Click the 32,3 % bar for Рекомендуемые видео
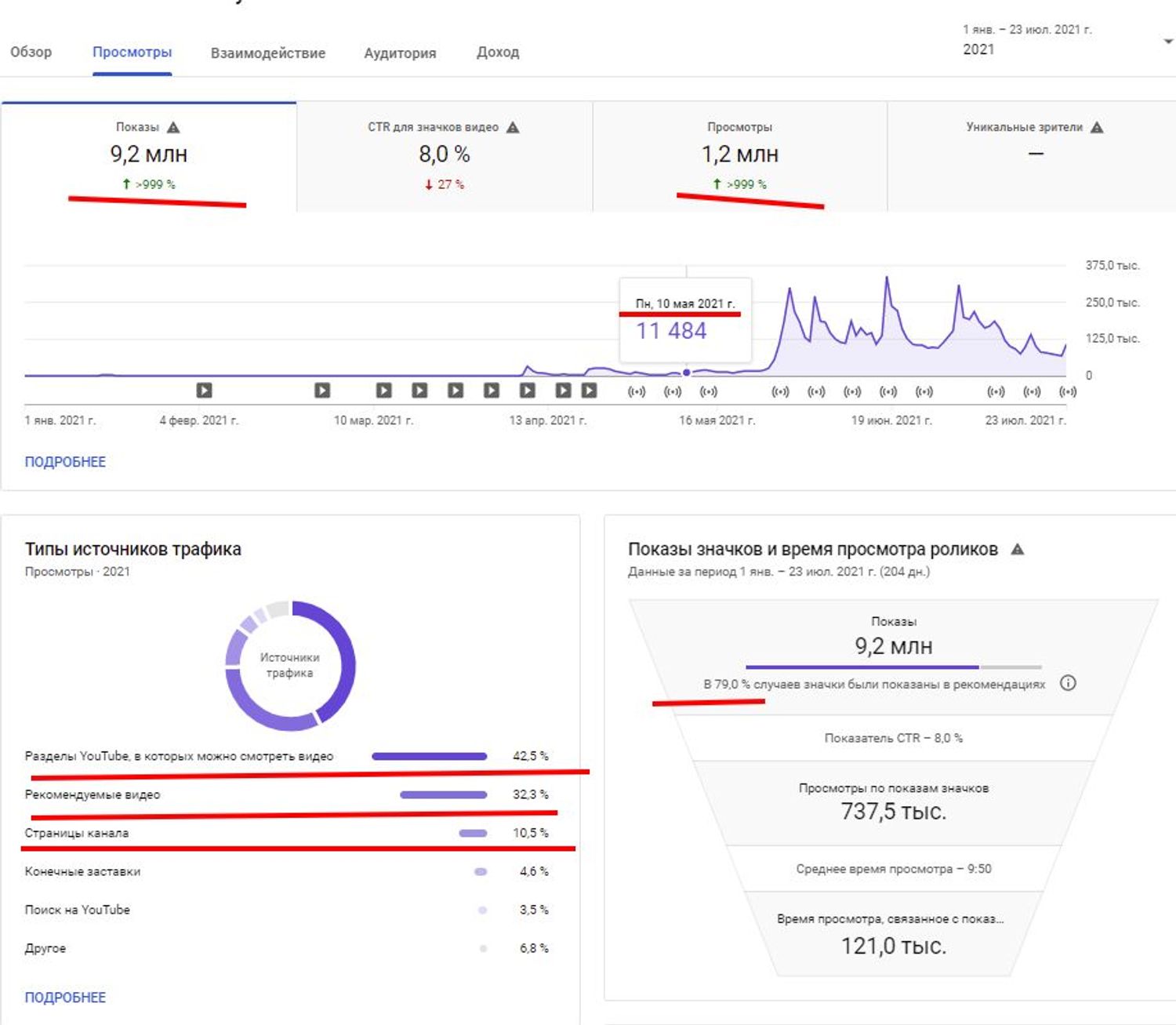 coord(444,794)
